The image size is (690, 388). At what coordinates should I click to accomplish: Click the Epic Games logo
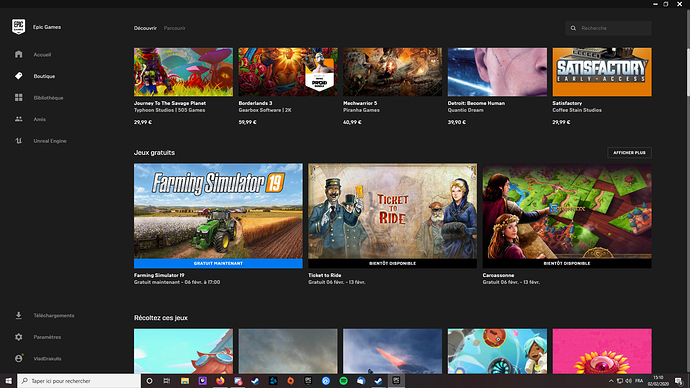click(18, 26)
